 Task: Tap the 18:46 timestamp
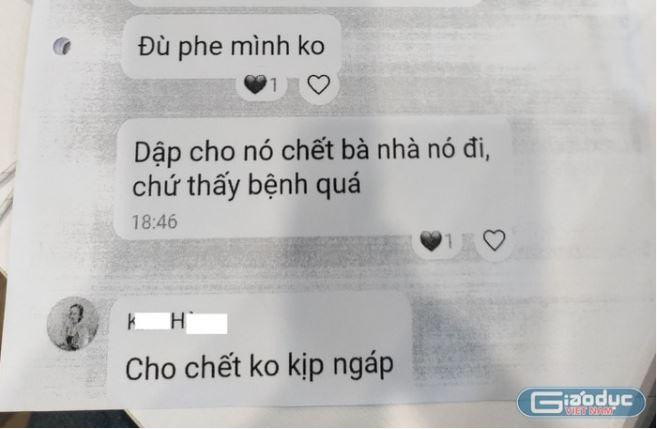point(155,222)
